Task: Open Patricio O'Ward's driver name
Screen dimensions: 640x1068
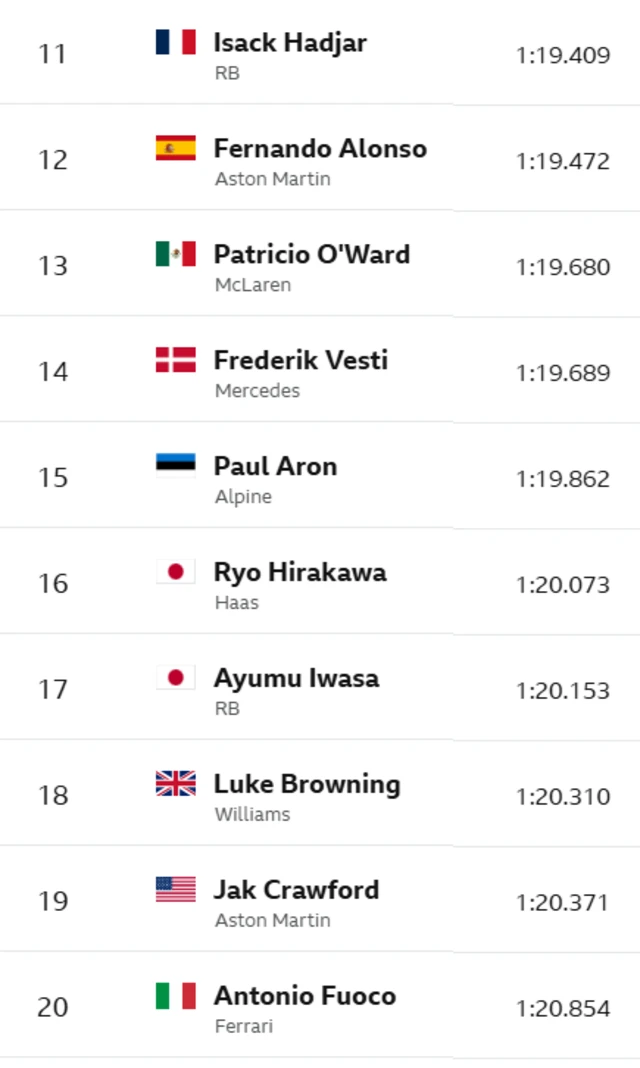Action: [x=311, y=254]
